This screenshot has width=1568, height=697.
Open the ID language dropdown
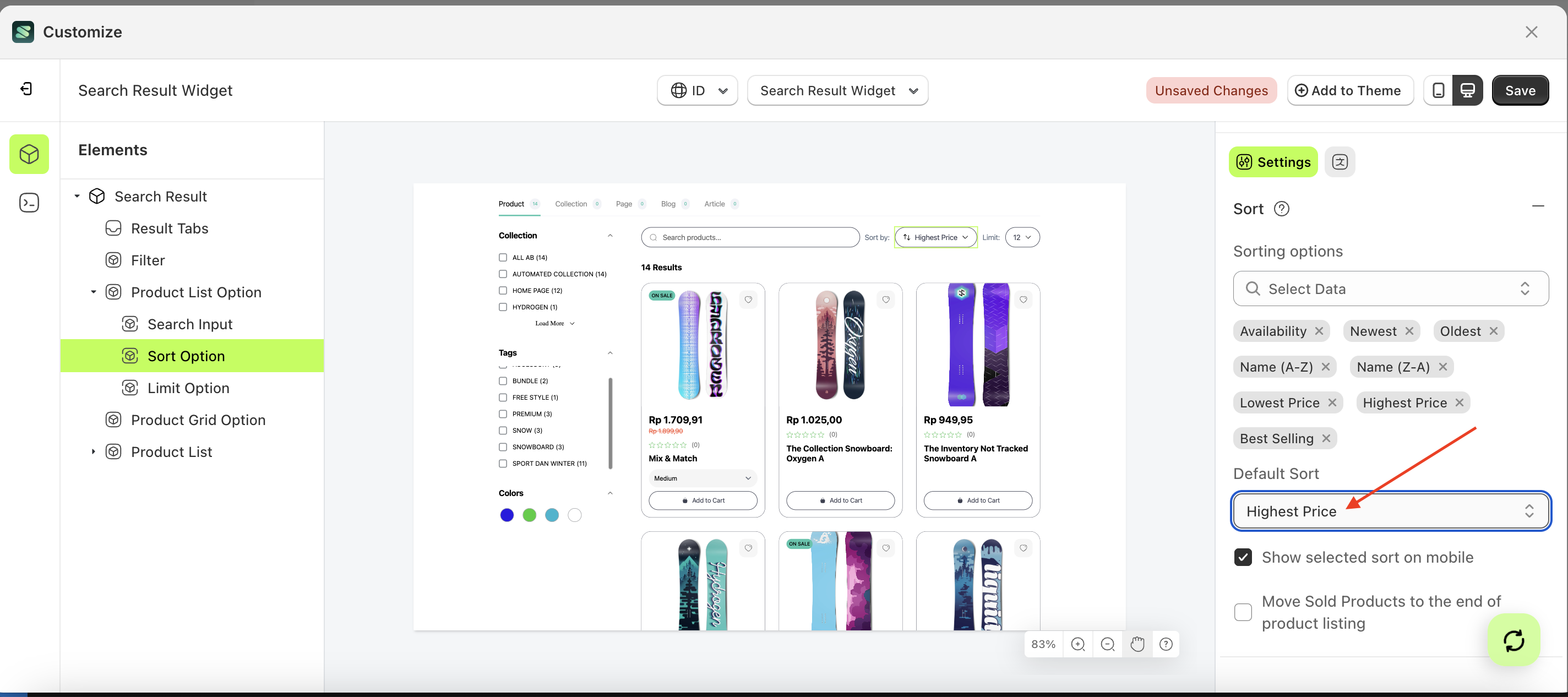[x=698, y=91]
